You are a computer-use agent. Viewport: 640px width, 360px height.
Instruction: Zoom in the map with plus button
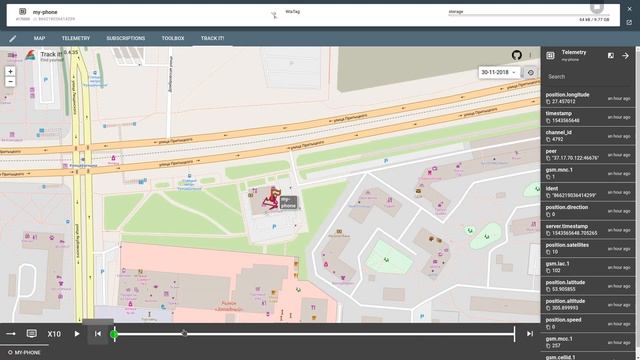(x=11, y=71)
